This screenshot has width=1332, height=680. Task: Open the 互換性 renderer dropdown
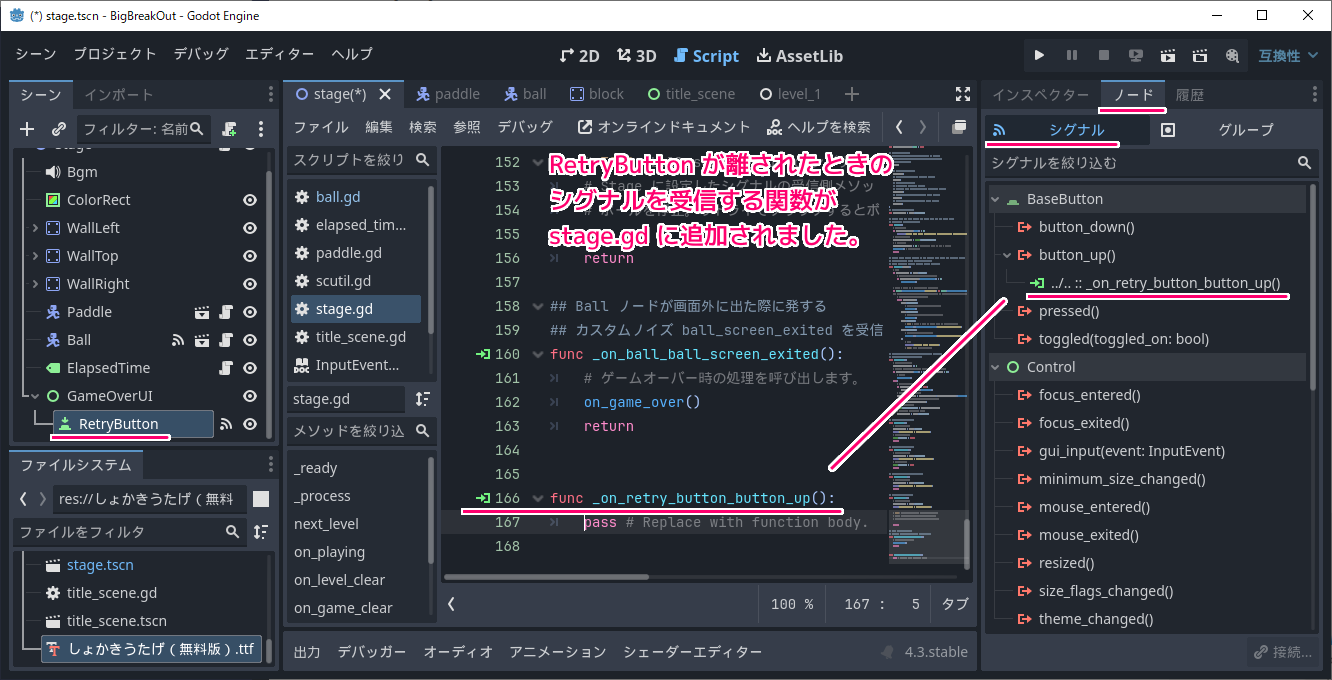point(1288,55)
